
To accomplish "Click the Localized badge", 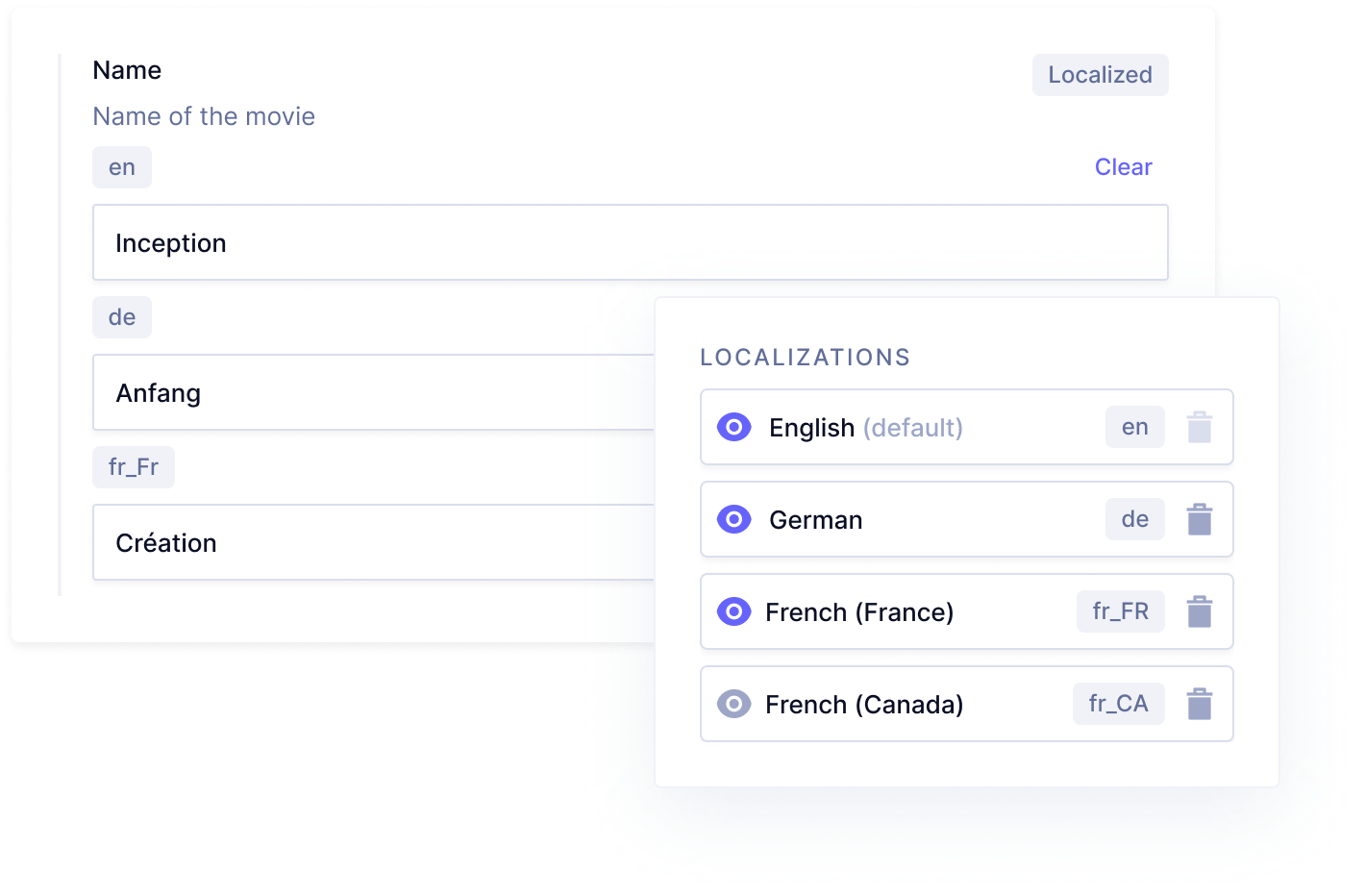I will point(1100,75).
